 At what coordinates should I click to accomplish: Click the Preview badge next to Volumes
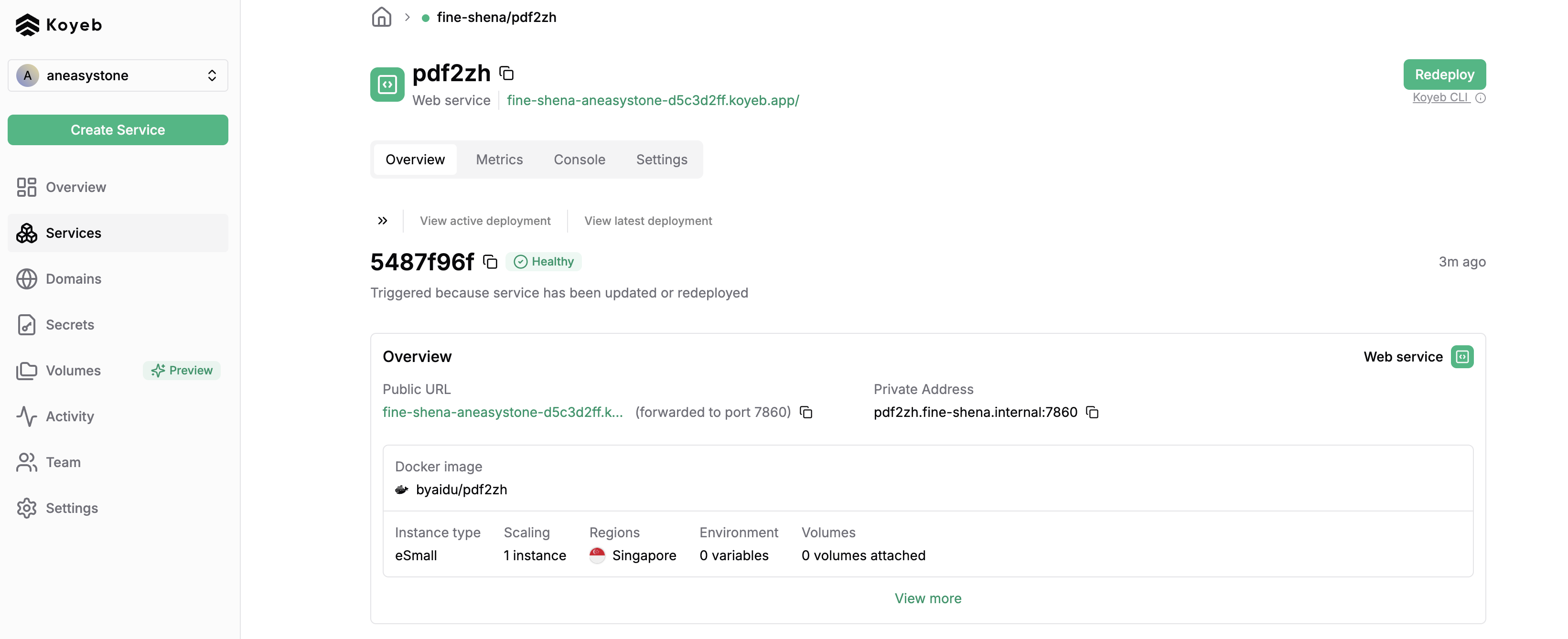point(182,371)
